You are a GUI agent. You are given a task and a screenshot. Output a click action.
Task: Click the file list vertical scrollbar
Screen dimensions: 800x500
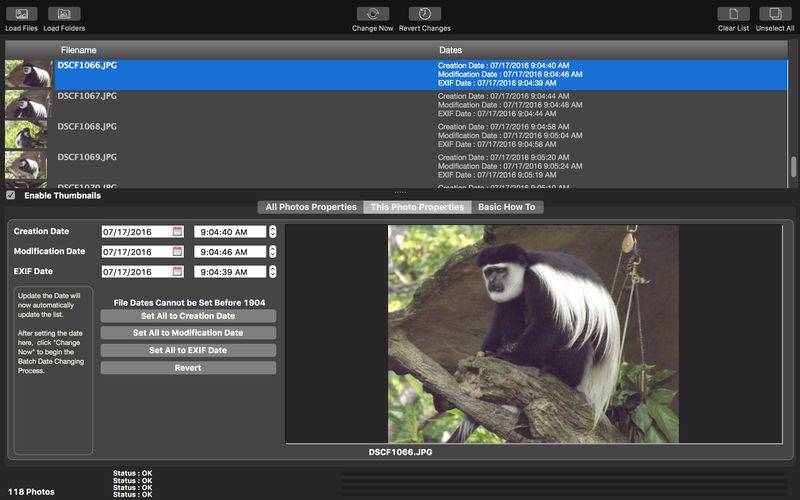793,166
